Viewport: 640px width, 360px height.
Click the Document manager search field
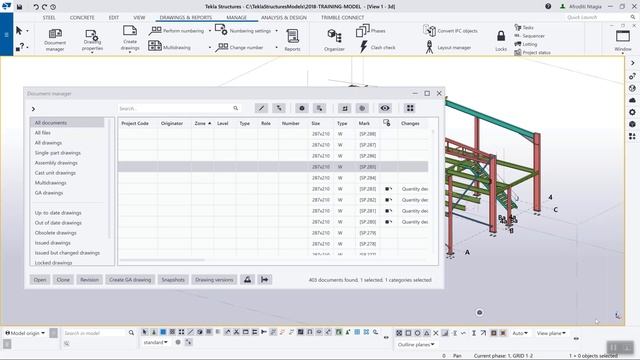pyautogui.click(x=179, y=108)
